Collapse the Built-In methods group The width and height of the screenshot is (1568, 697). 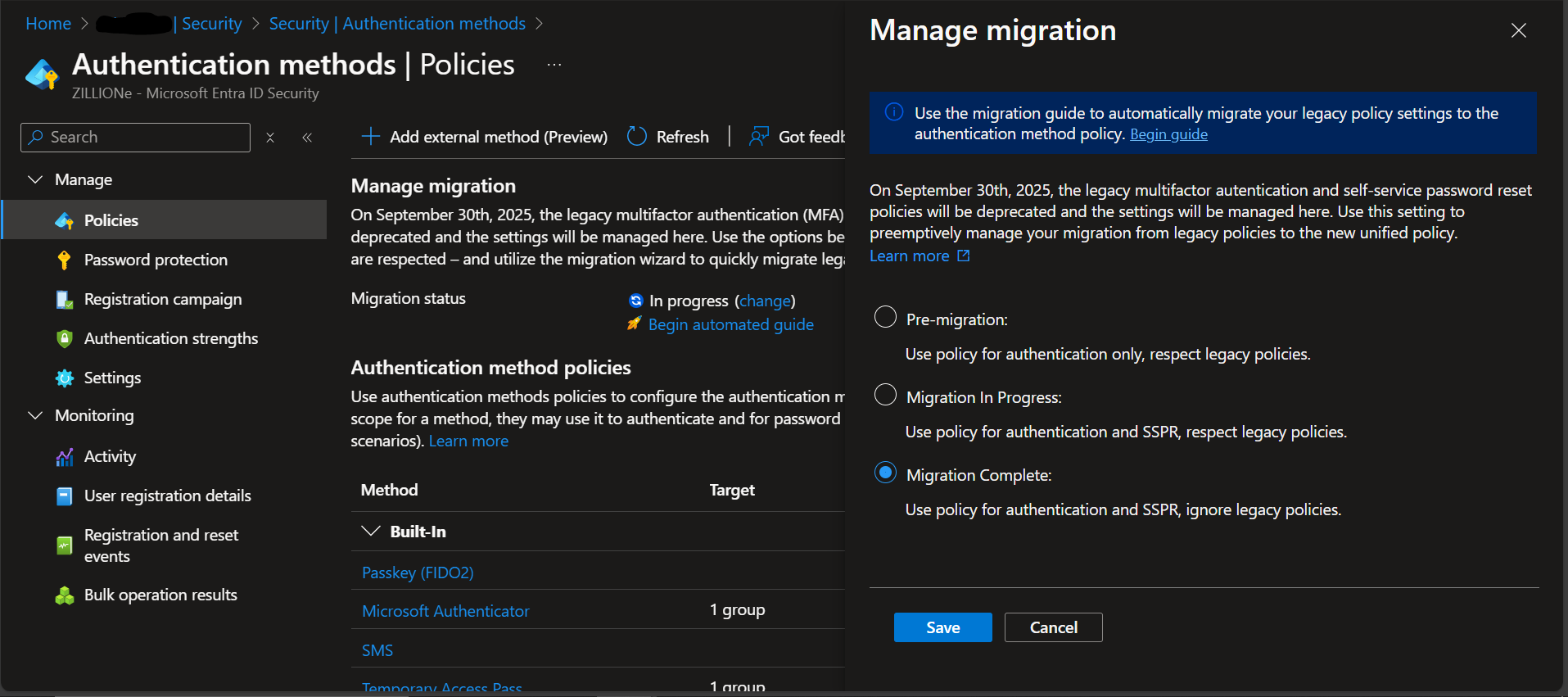pos(371,531)
